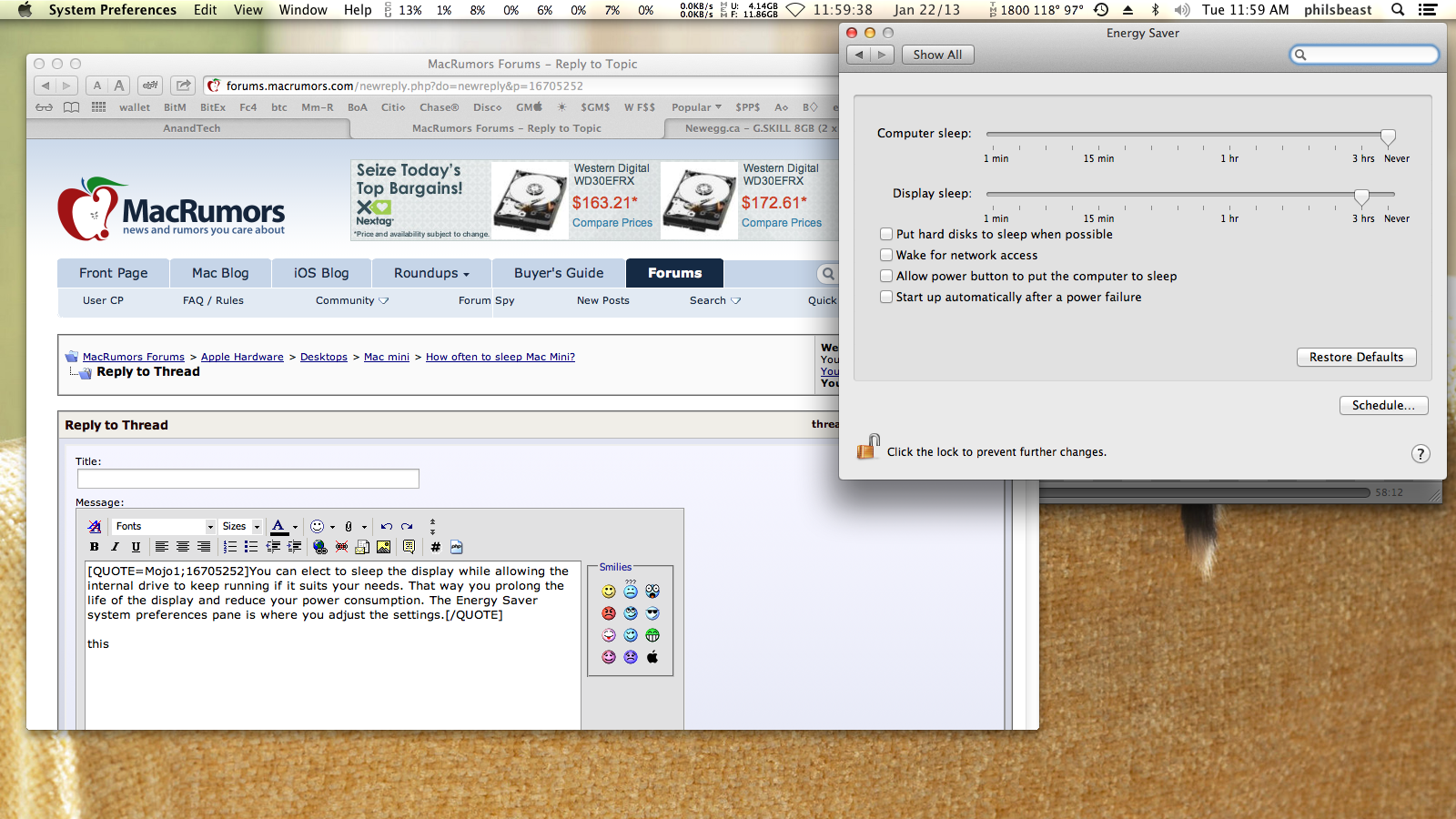Insert a hyperlink with globe icon
1456x819 pixels.
point(320,547)
